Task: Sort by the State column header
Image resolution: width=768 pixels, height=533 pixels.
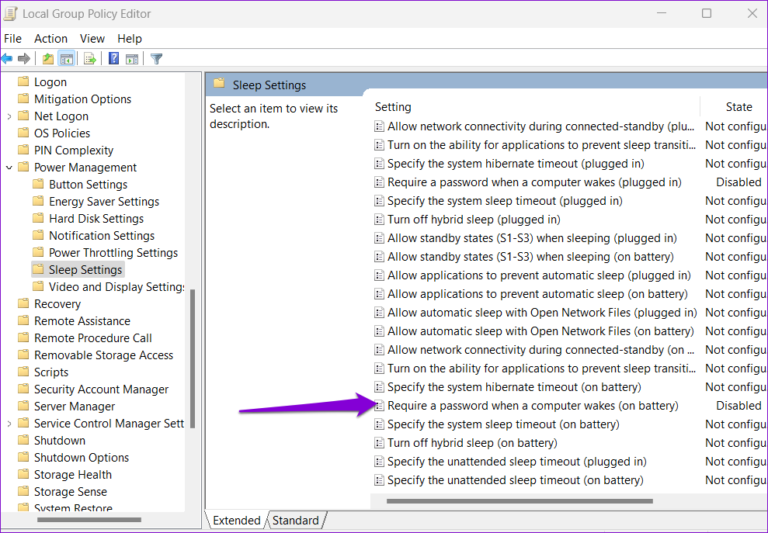Action: pos(739,107)
